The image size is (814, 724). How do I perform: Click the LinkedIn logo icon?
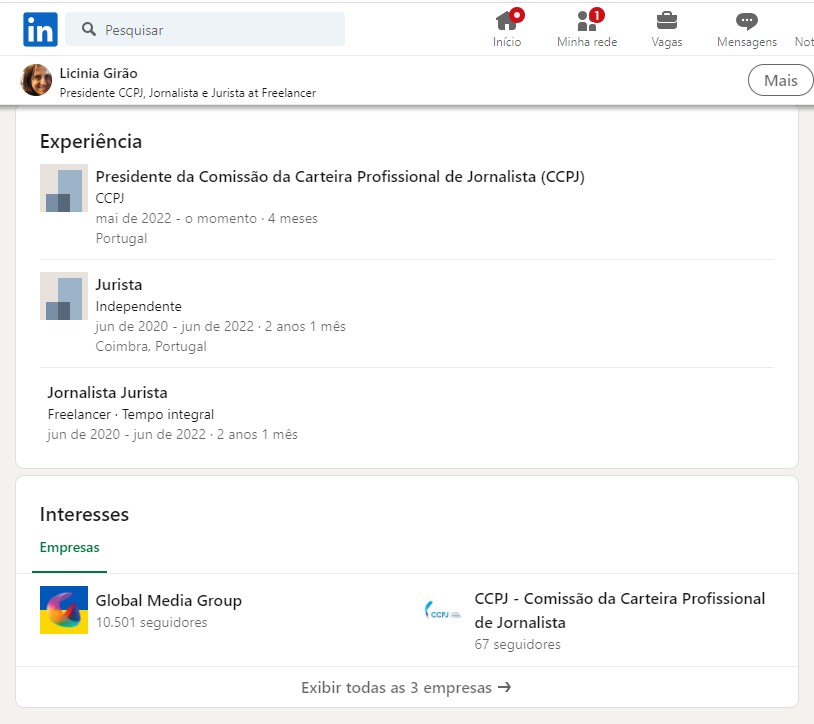click(x=40, y=30)
